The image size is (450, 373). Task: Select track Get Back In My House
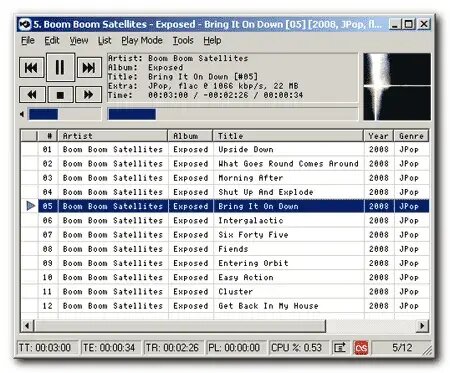pyautogui.click(x=225, y=306)
